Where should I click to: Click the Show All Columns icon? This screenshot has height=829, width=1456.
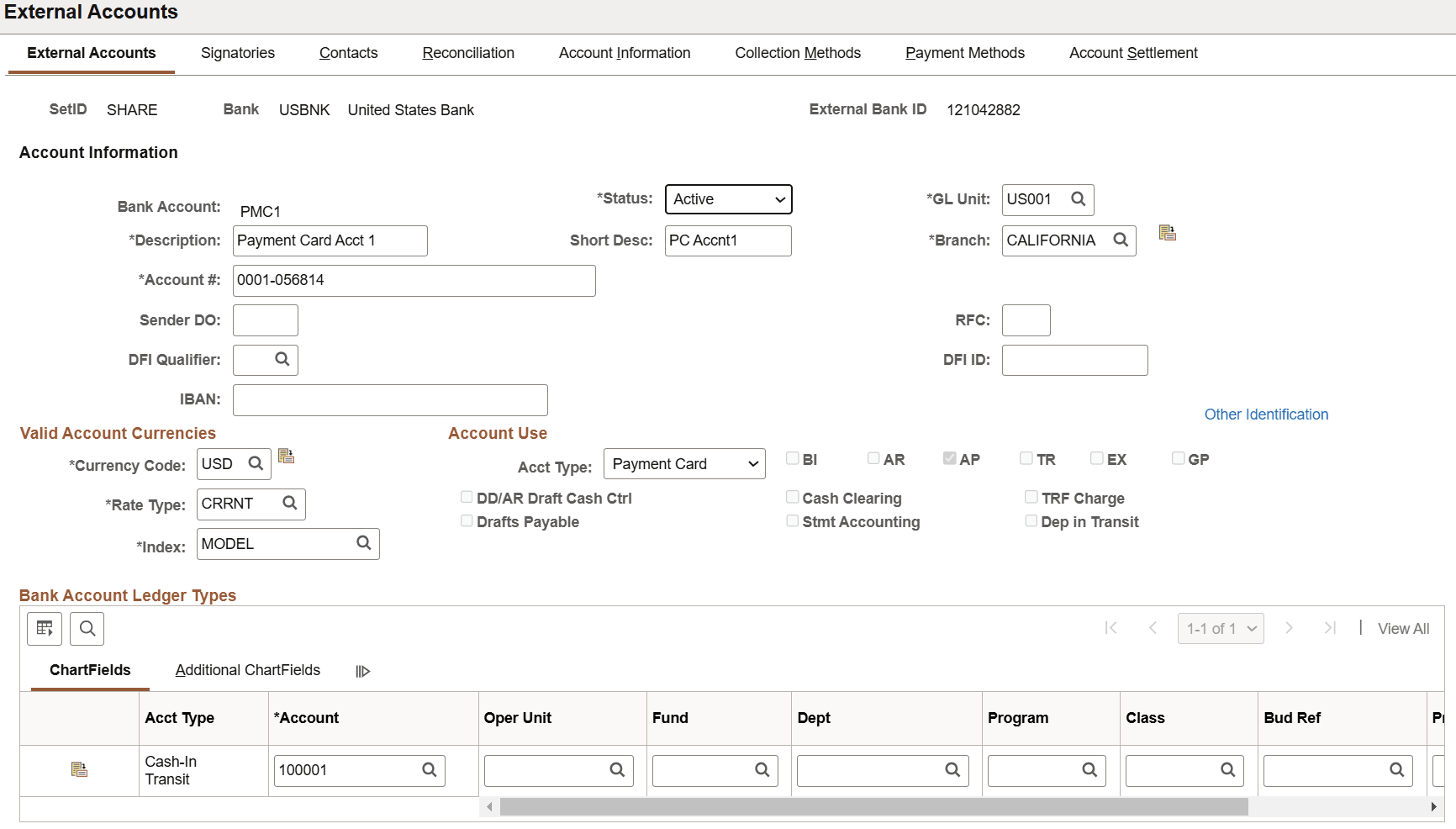pos(362,671)
